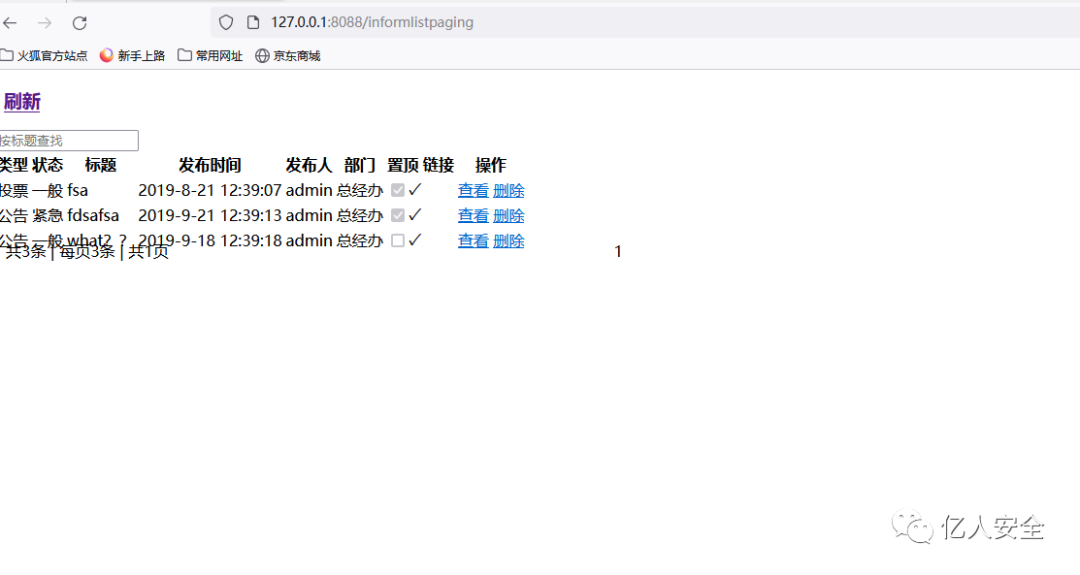The image size is (1080, 575).
Task: Open the 火狐官方站点 bookmark
Action: tap(44, 56)
